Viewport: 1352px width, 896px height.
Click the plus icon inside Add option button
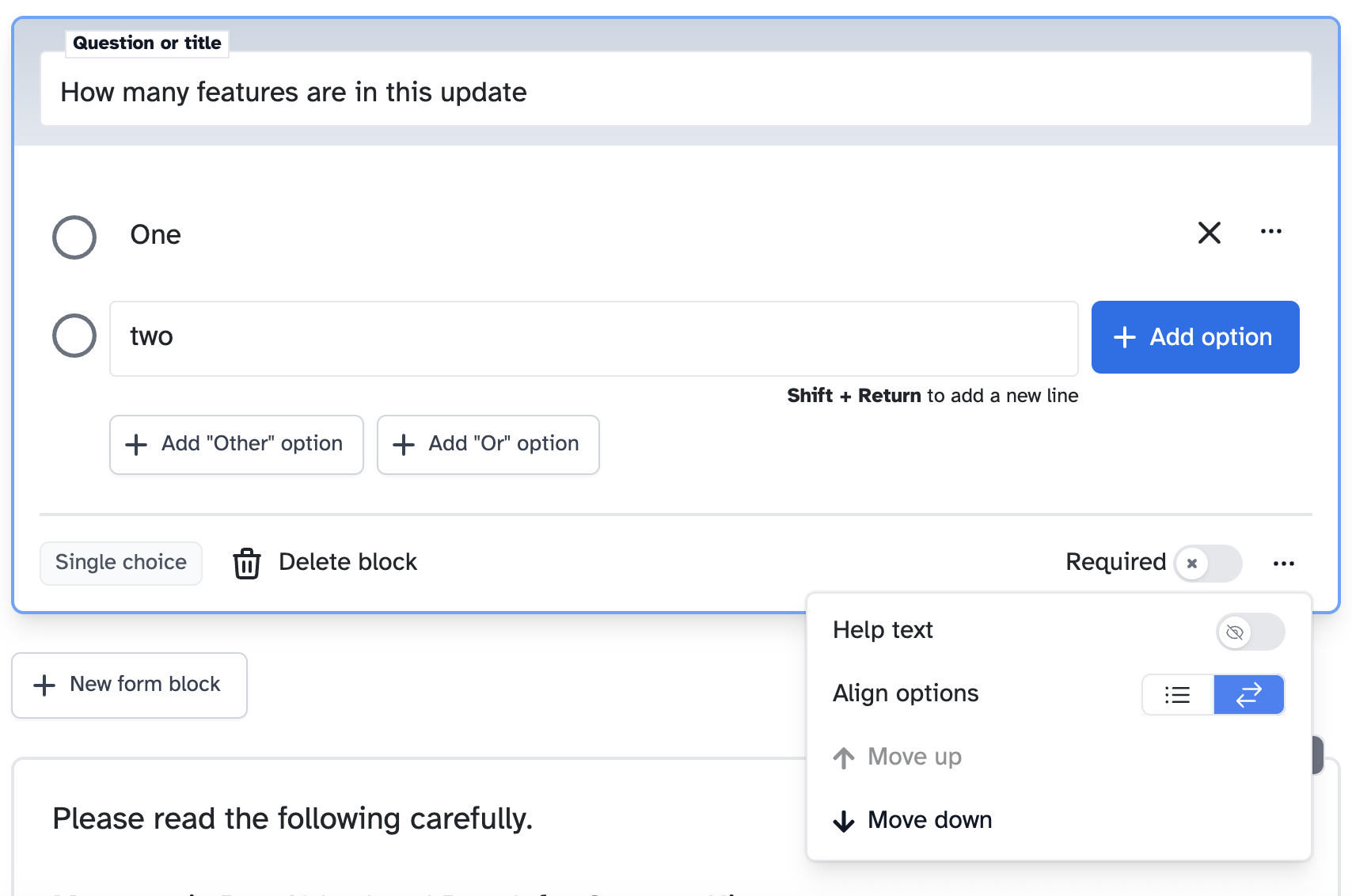(1124, 337)
